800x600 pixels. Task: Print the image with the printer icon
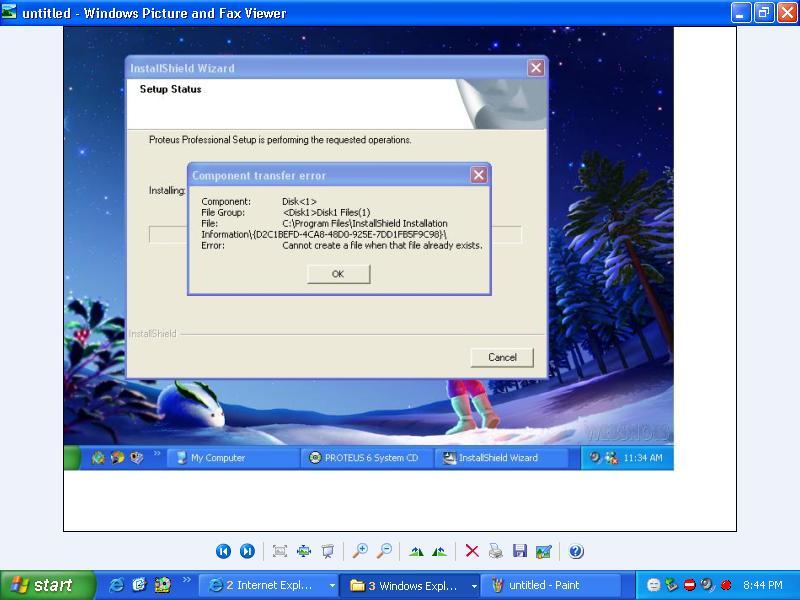pos(495,551)
